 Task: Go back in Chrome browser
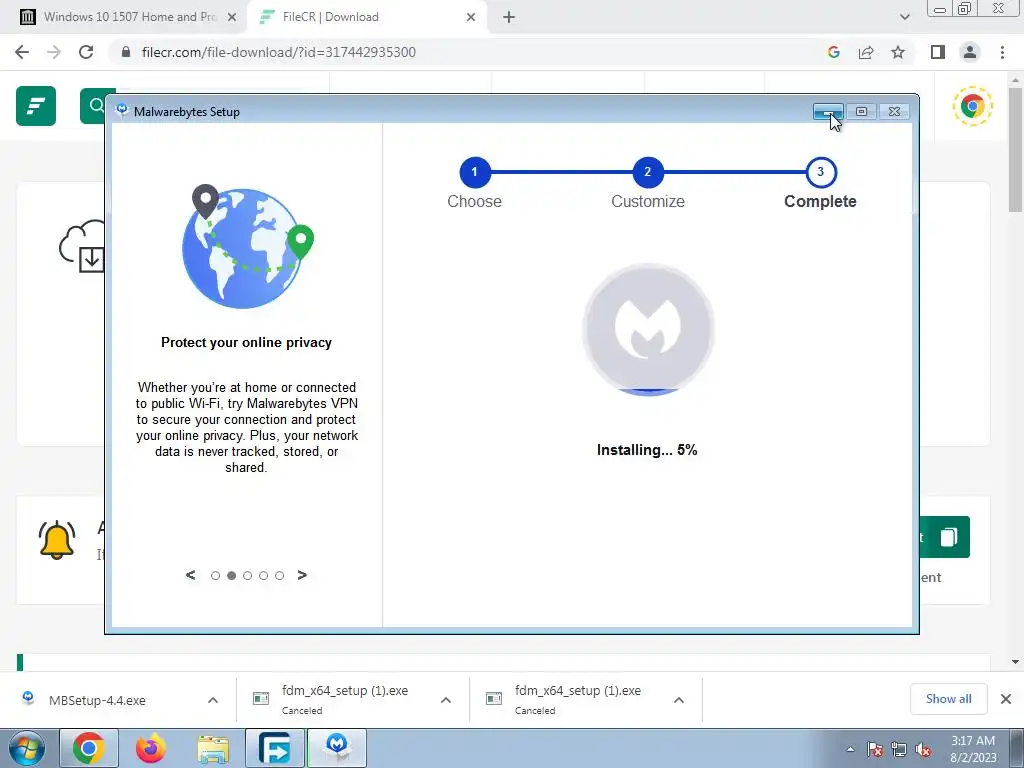coord(22,52)
